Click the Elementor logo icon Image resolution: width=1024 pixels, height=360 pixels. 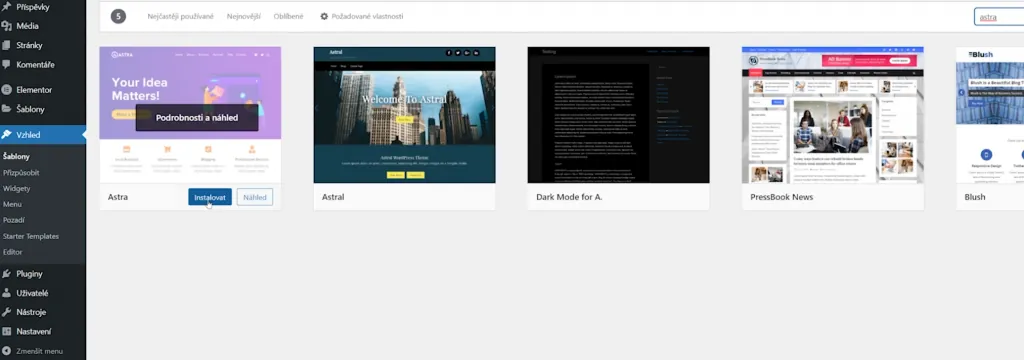(7, 90)
